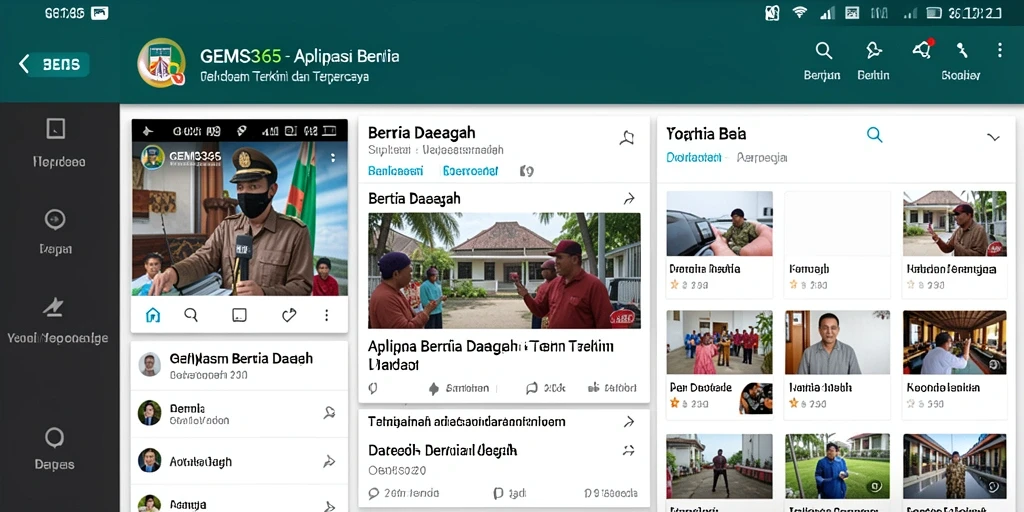Open arrow on the Asanija row
The image size is (1024, 512).
(x=330, y=505)
